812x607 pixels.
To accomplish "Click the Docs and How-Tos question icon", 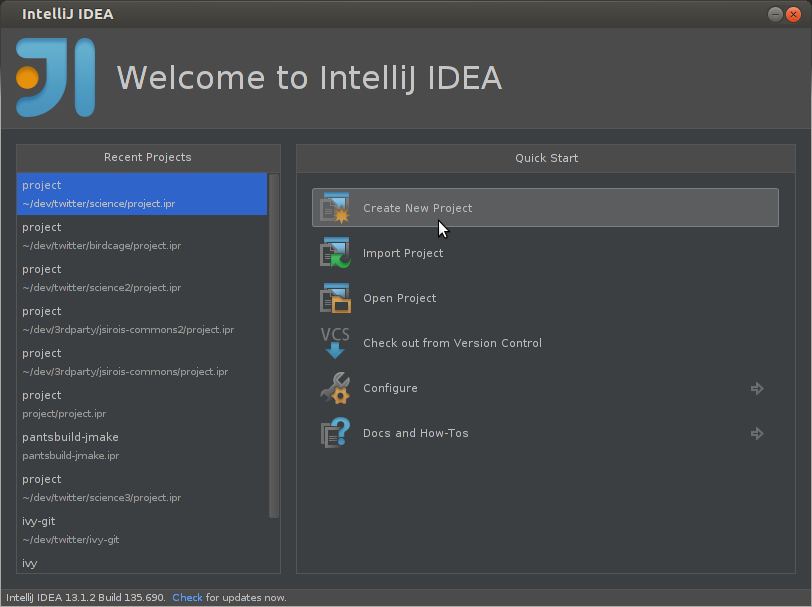I will tap(335, 433).
